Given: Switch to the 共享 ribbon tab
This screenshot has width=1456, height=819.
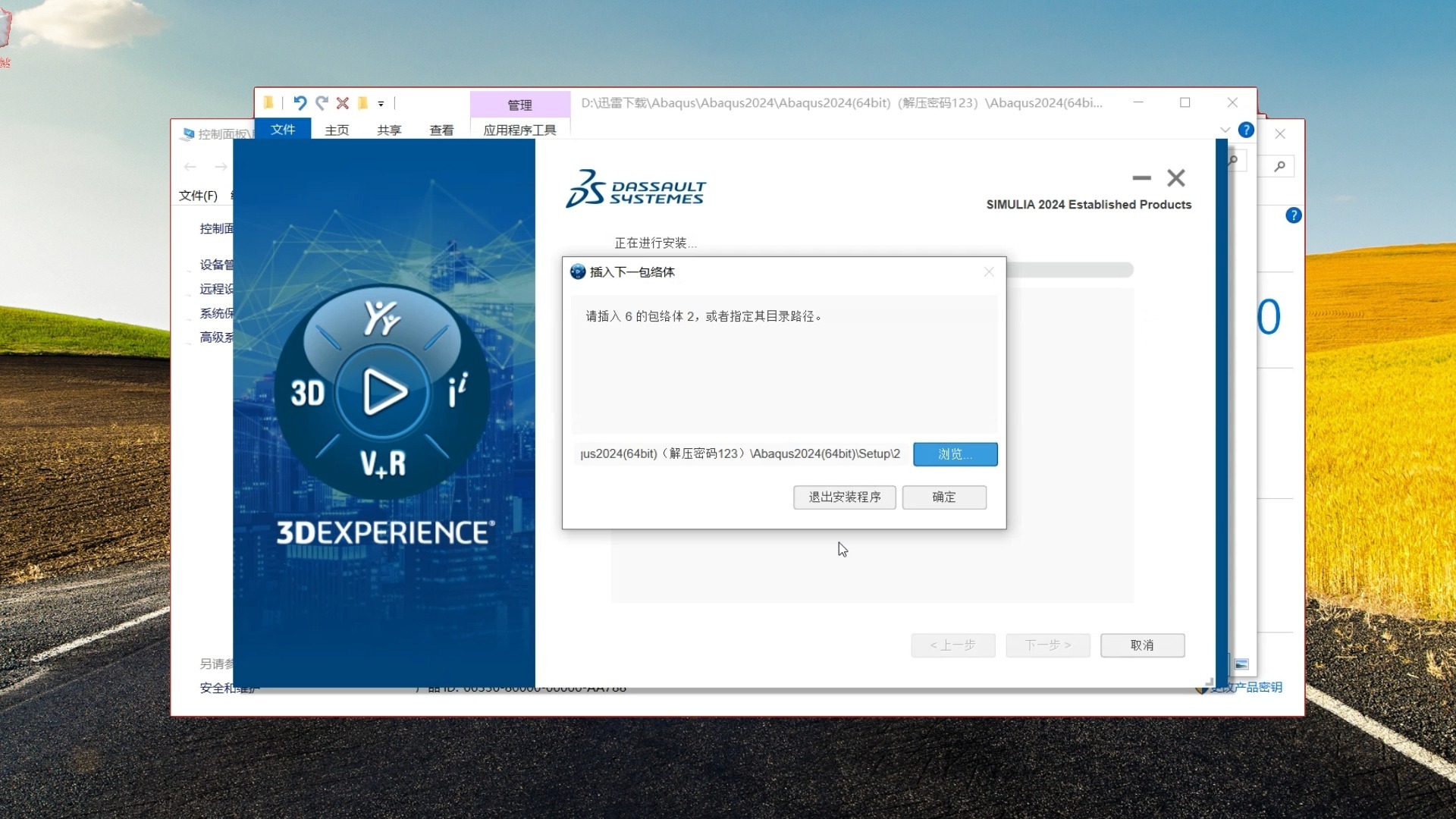Looking at the screenshot, I should pos(389,130).
